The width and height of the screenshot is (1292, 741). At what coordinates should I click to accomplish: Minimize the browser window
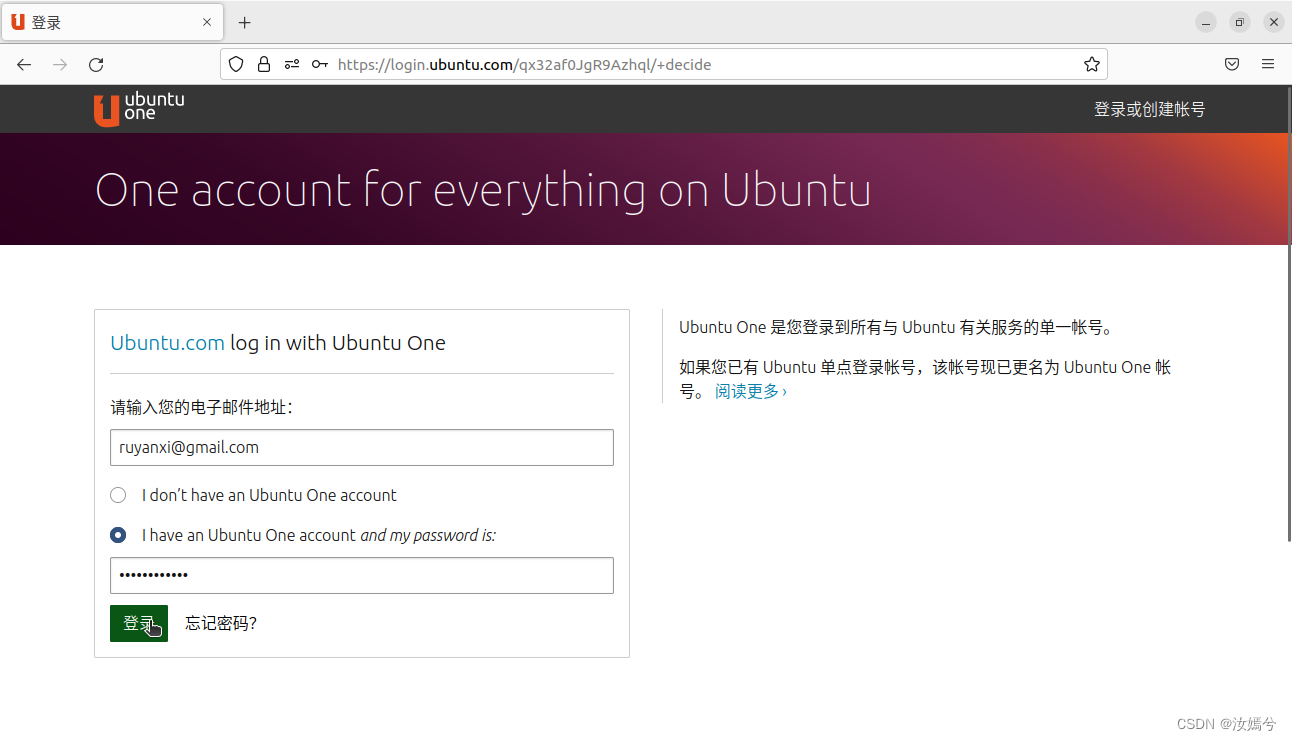(1207, 22)
